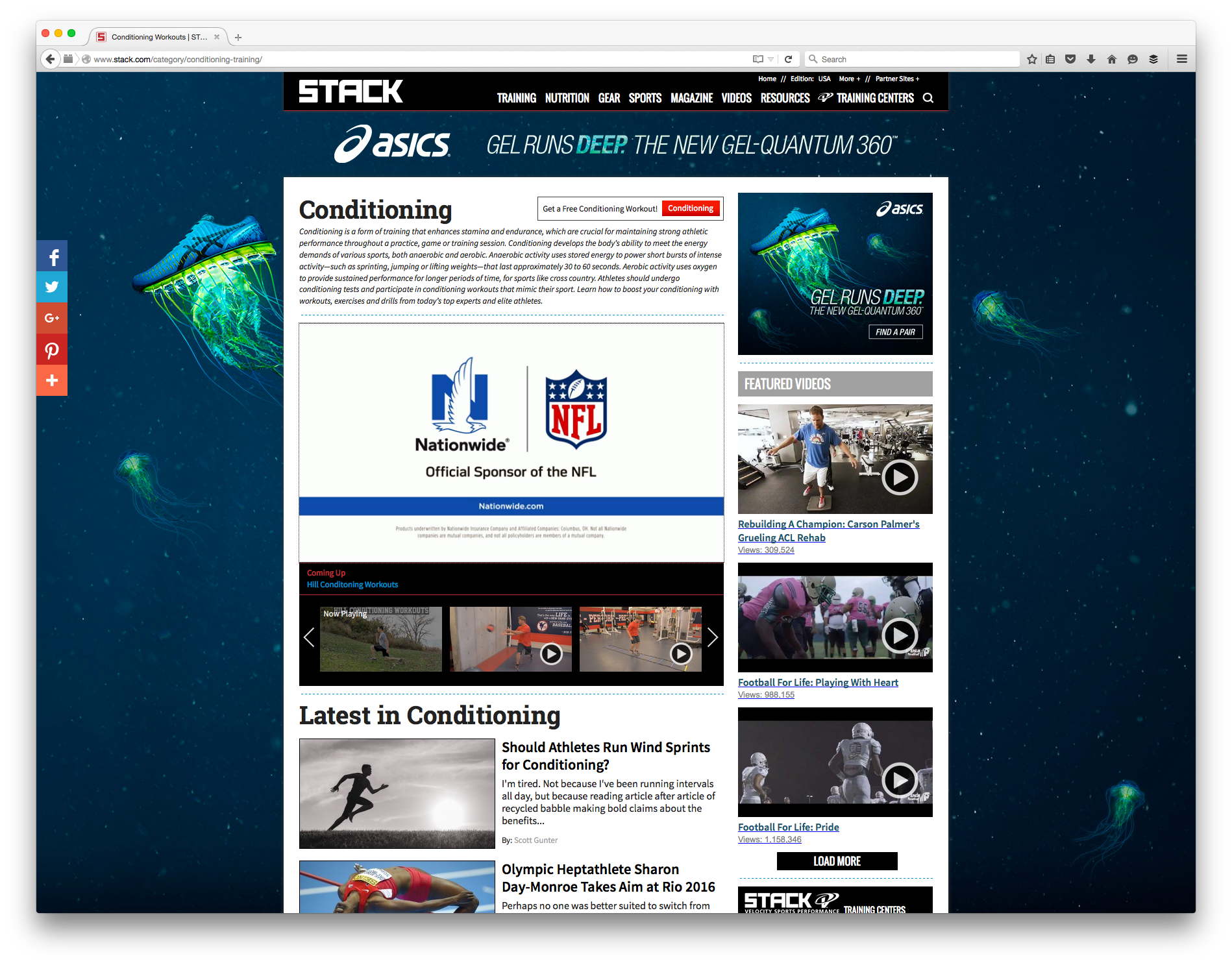
Task: Share page via Twitter sidebar icon
Action: pyautogui.click(x=52, y=287)
